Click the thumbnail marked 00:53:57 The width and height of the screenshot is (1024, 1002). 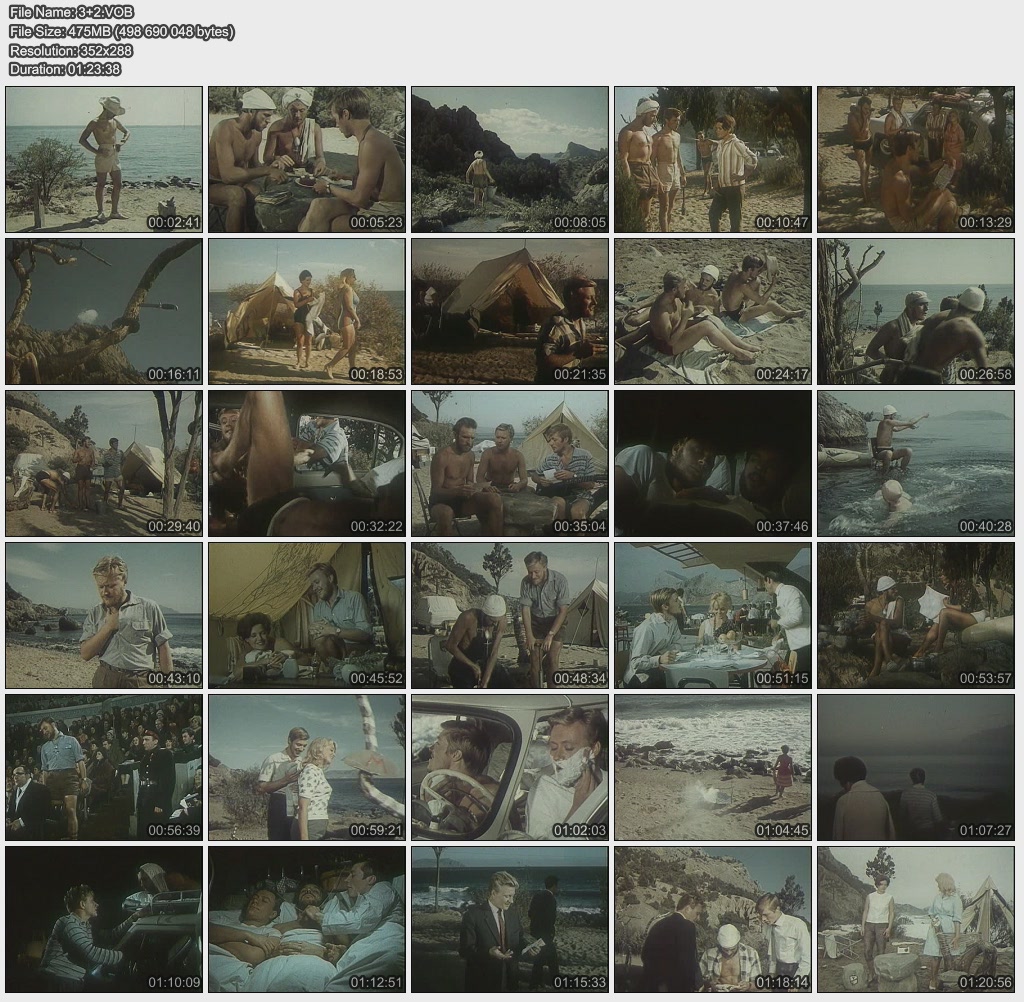[x=916, y=616]
